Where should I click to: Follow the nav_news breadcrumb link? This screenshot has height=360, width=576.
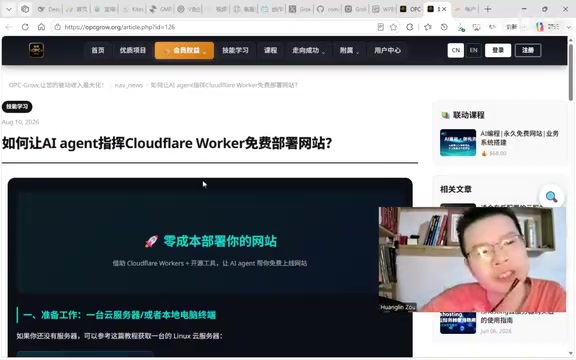click(x=129, y=85)
